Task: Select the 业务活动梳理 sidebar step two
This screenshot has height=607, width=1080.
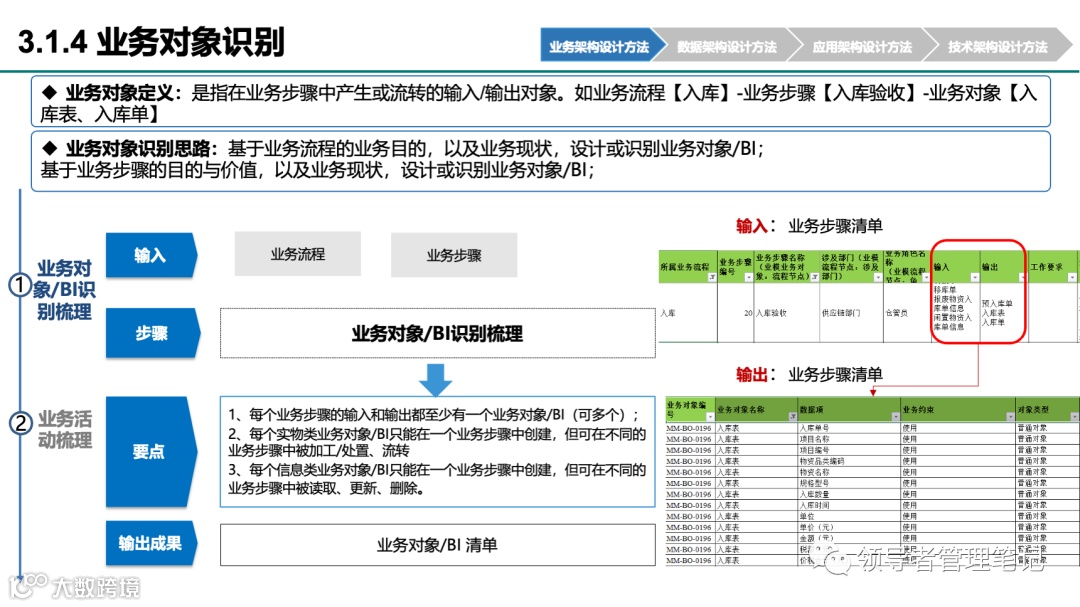Action: (x=65, y=429)
